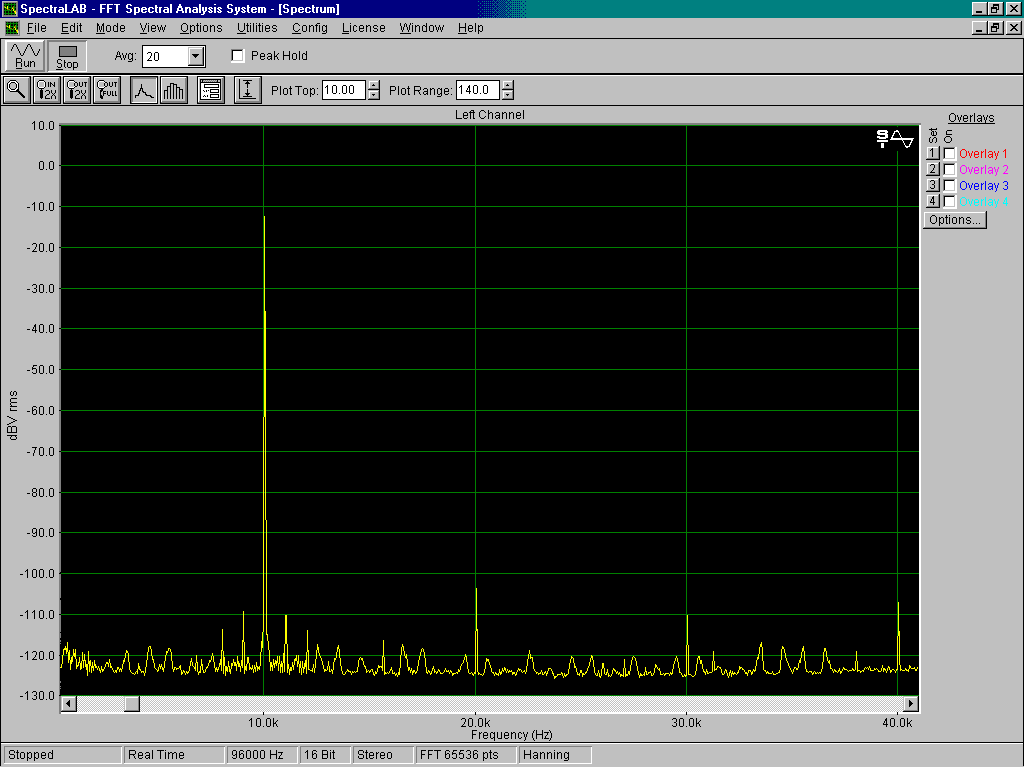Click the Hanning window status field
The width and height of the screenshot is (1024, 768).
point(555,755)
